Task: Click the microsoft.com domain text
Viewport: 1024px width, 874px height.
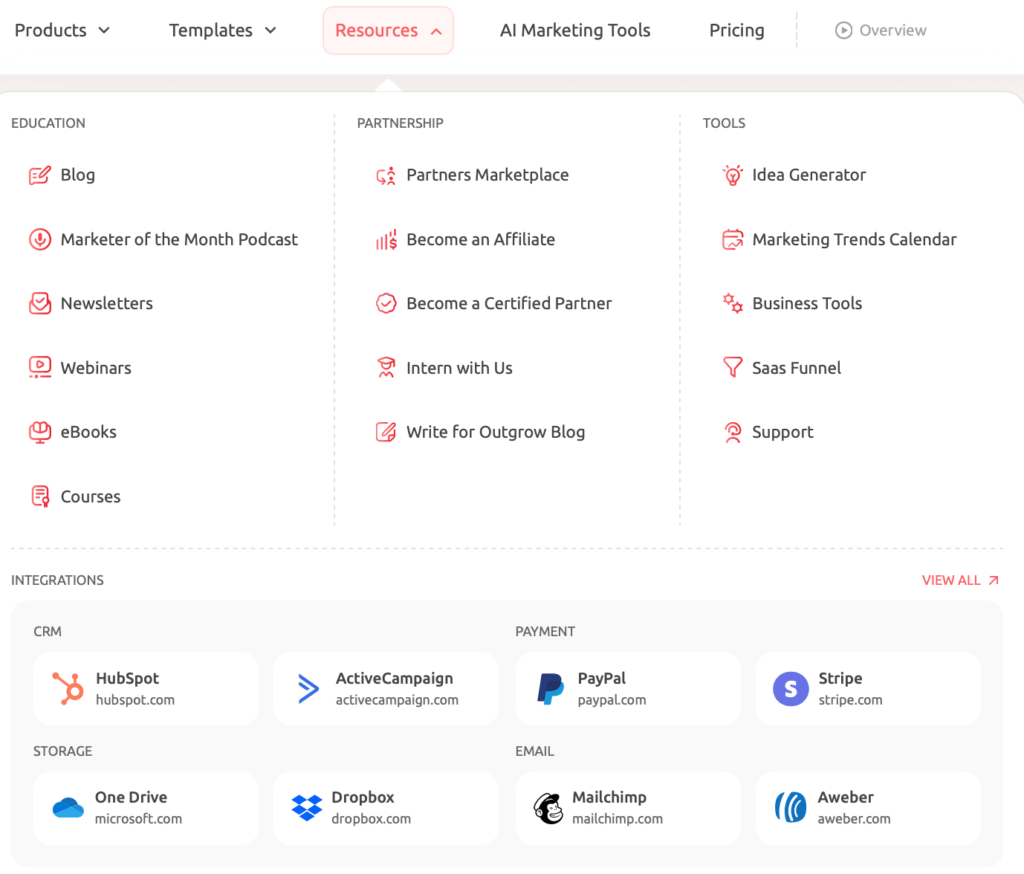Action: tap(138, 819)
